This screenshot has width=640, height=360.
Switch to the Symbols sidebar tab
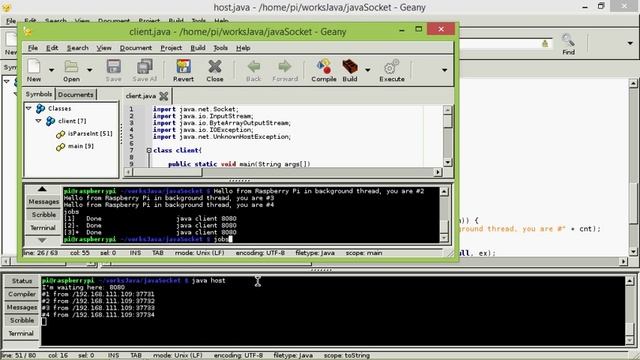[x=39, y=94]
